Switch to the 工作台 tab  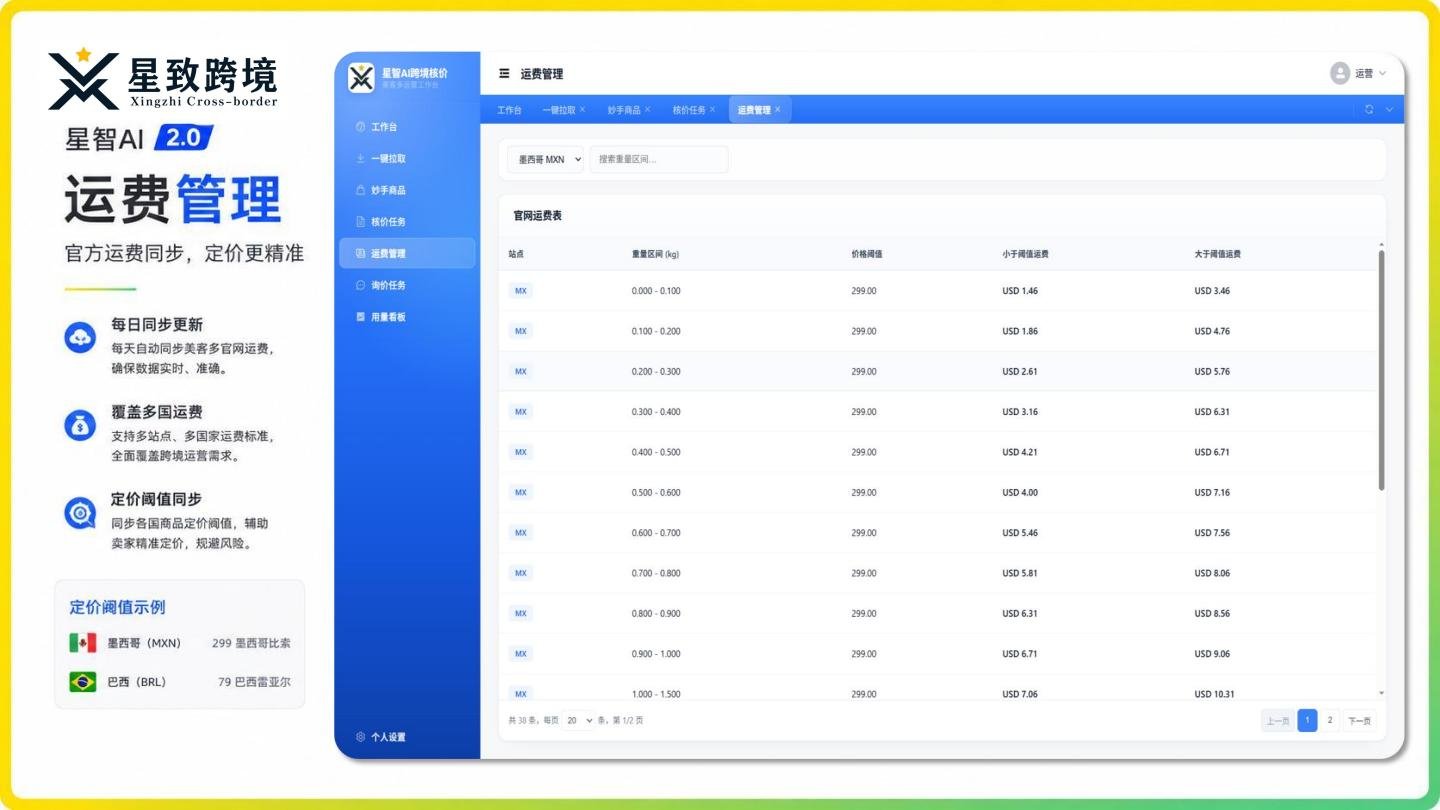(x=509, y=110)
